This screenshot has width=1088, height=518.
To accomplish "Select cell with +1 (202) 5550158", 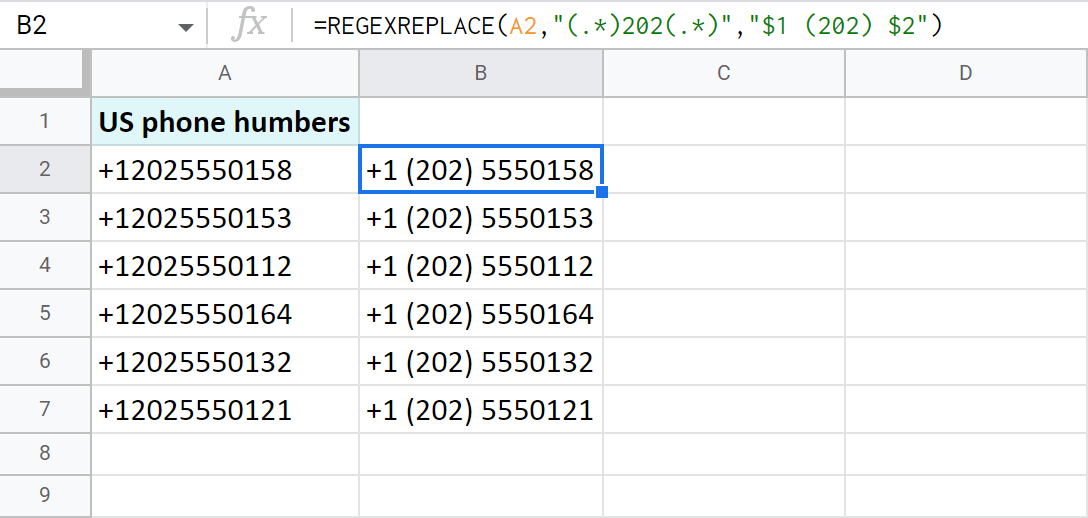I will click(481, 169).
